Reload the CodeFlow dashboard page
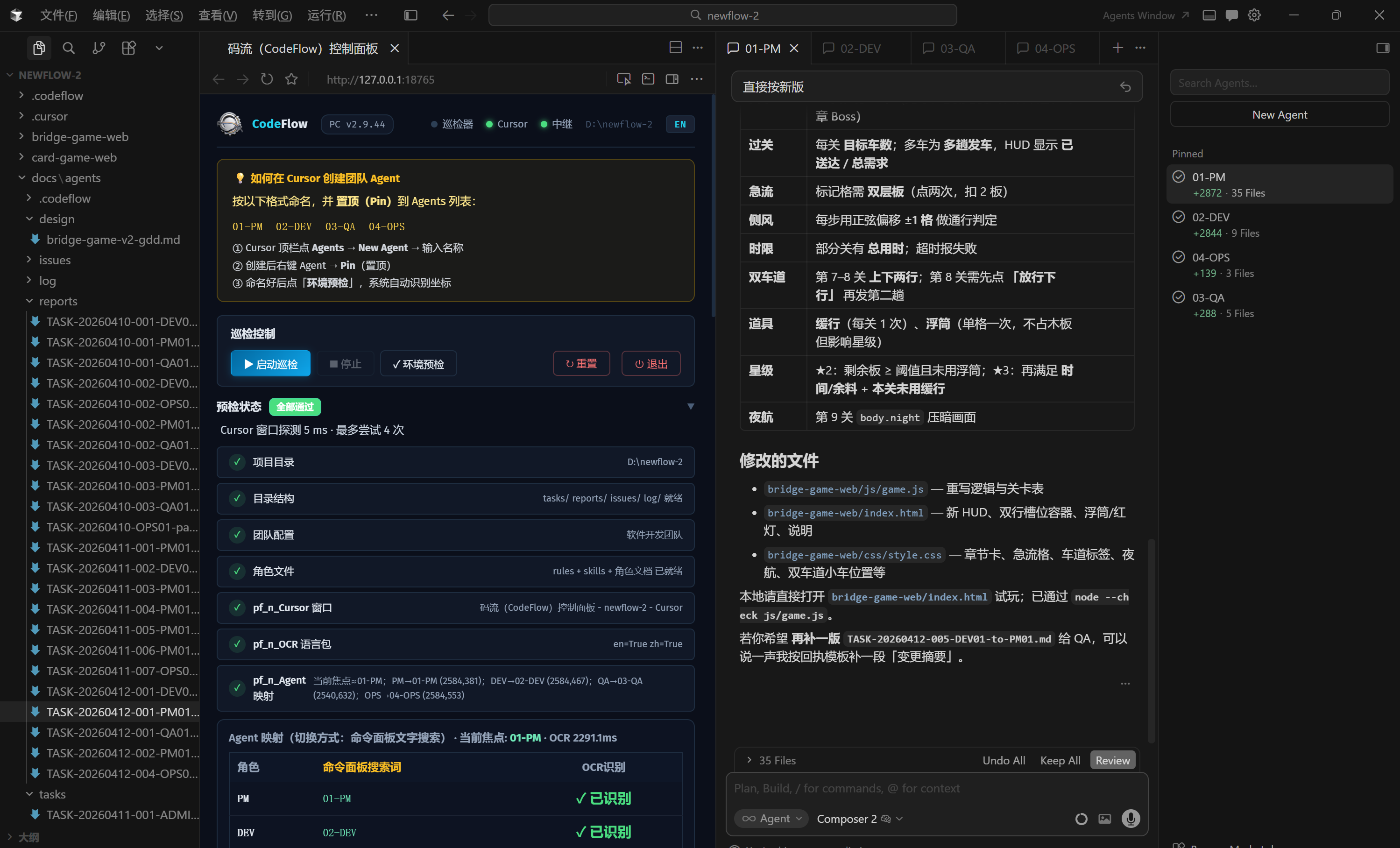This screenshot has height=848, width=1400. (x=266, y=79)
